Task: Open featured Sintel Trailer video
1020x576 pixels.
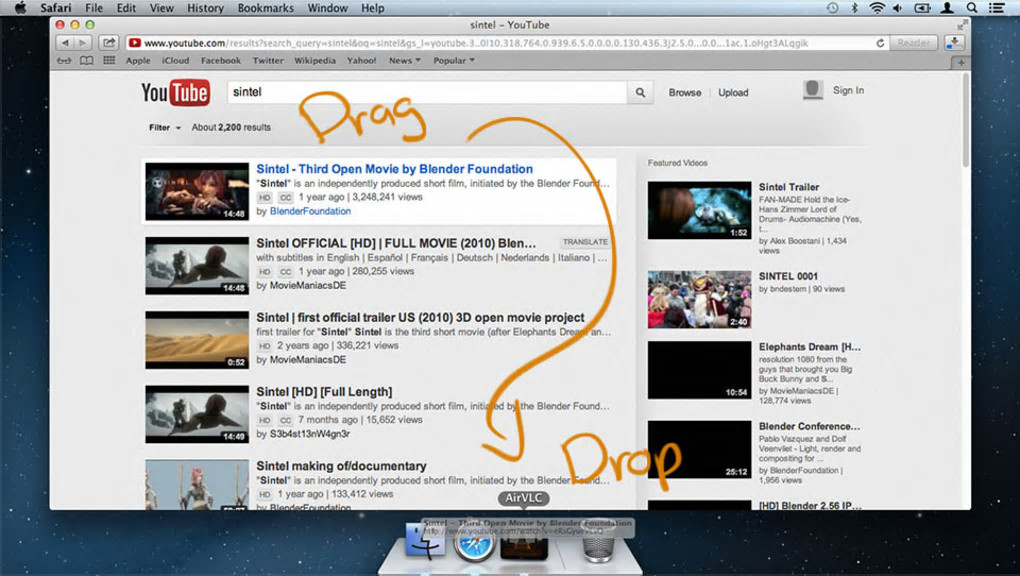Action: [x=788, y=187]
